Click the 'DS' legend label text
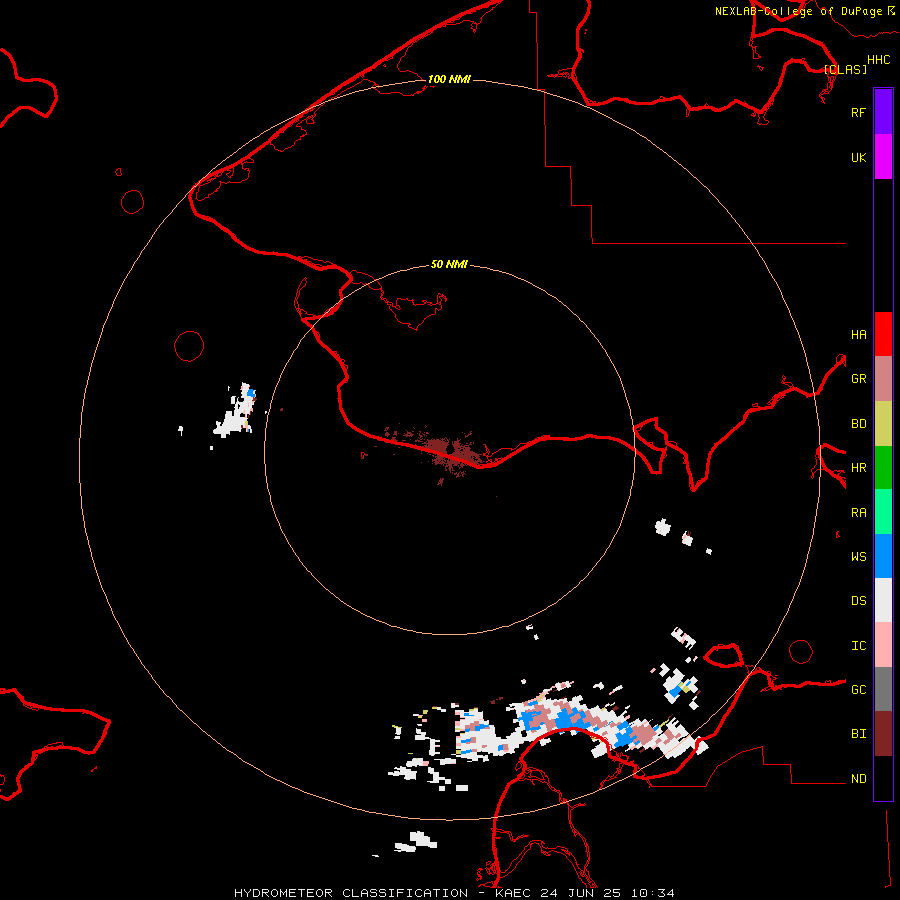900x900 pixels. point(858,600)
